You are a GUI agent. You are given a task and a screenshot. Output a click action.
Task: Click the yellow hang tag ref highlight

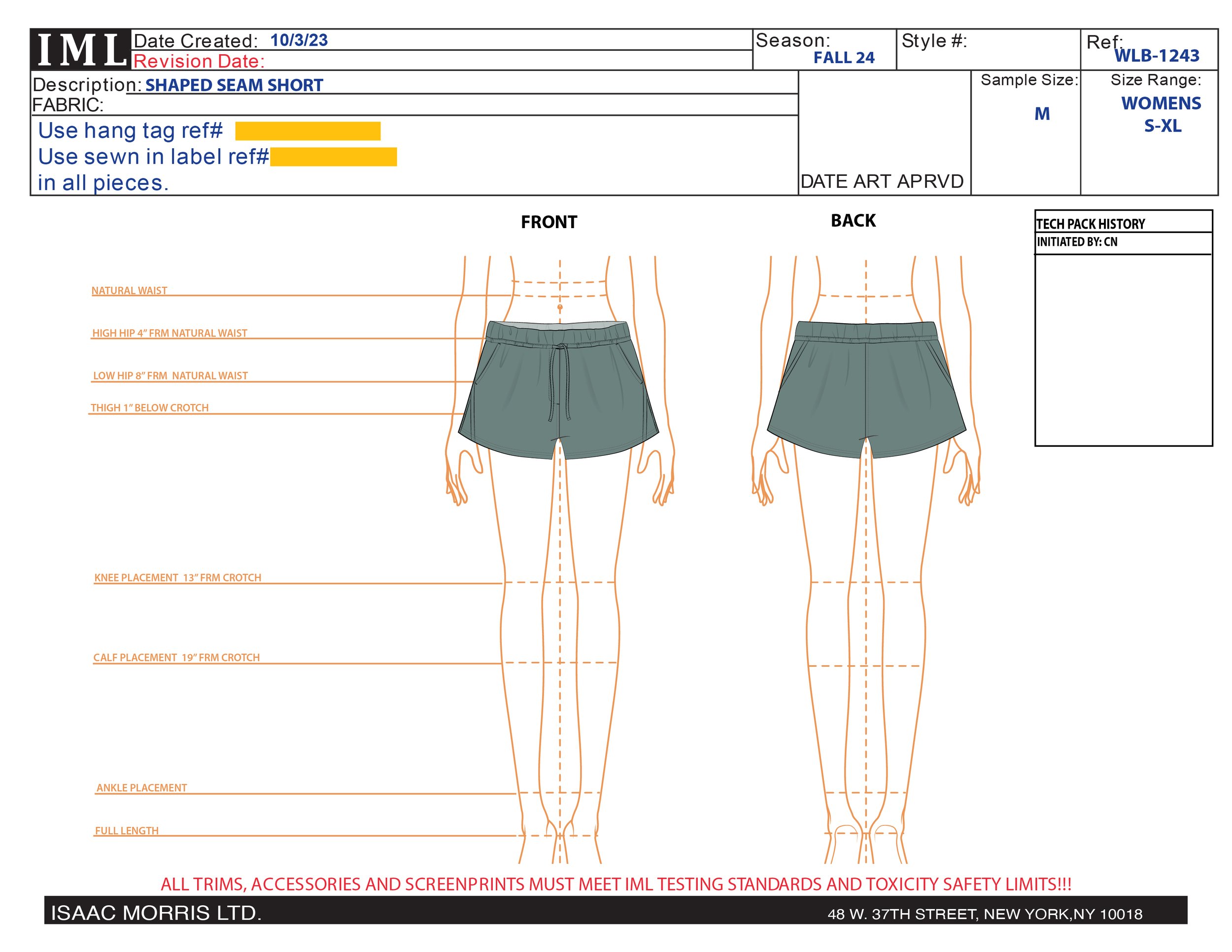pyautogui.click(x=308, y=130)
